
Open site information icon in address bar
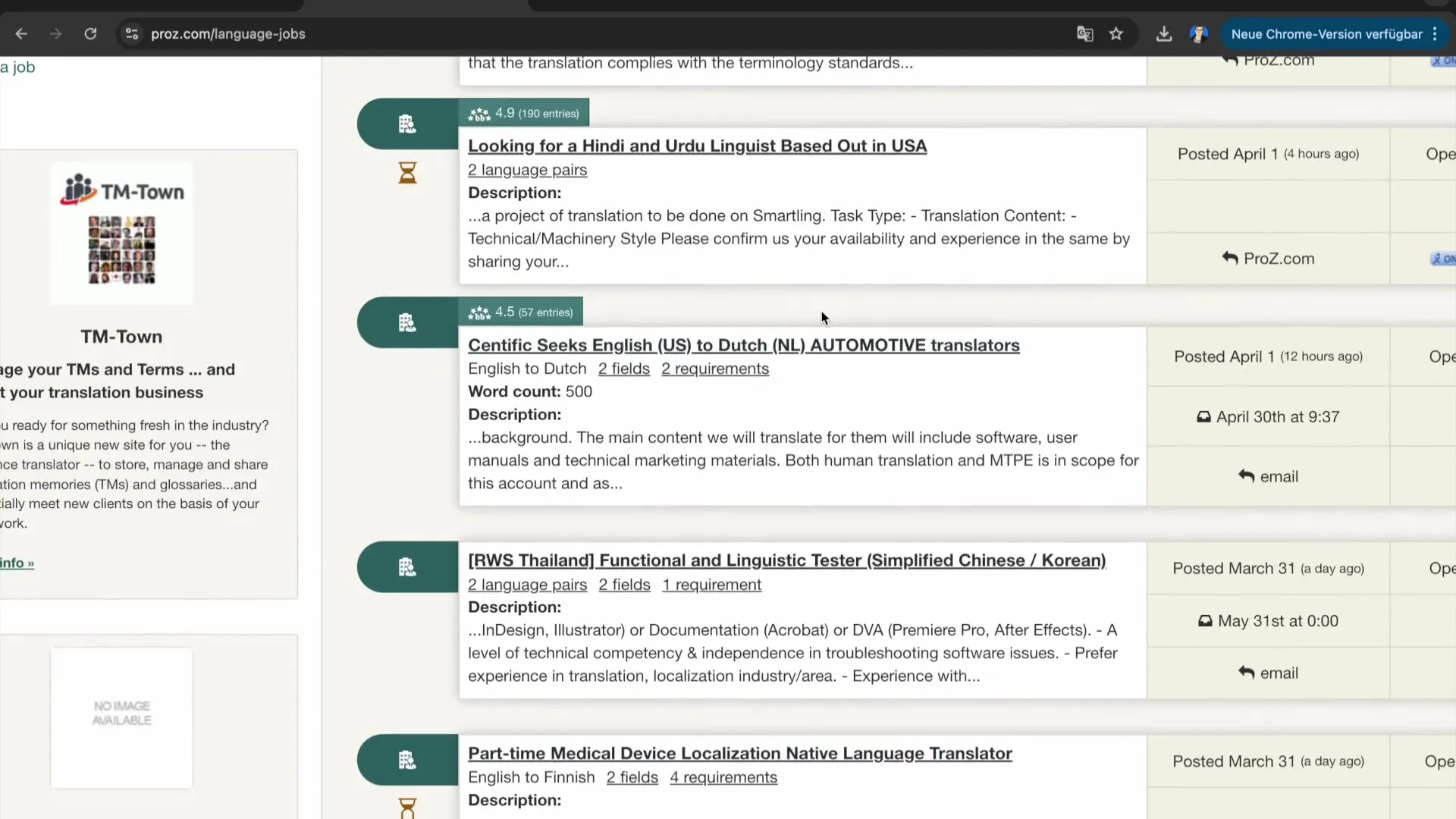pyautogui.click(x=132, y=34)
